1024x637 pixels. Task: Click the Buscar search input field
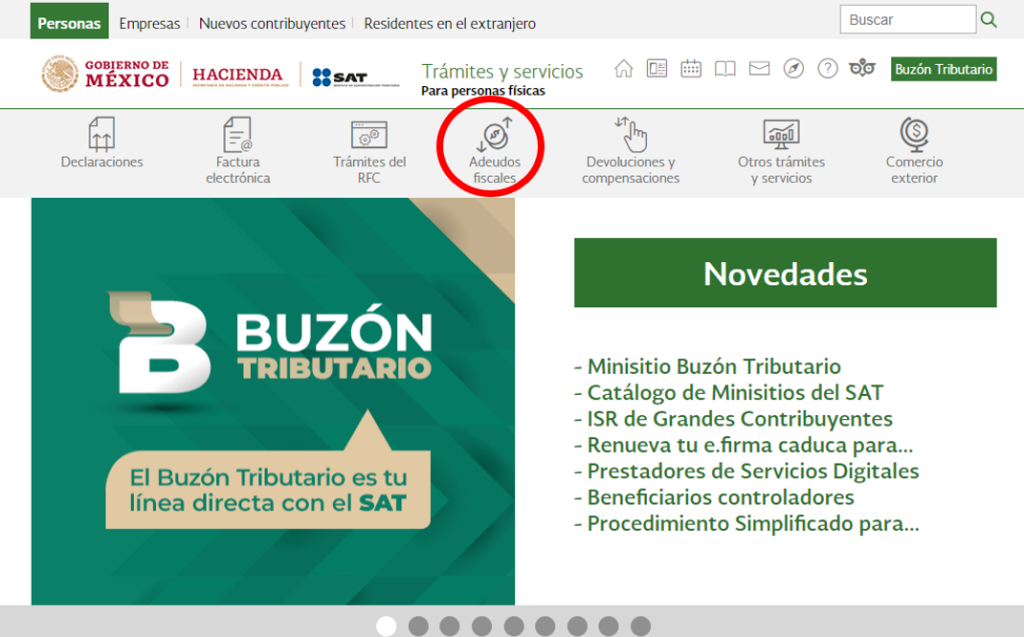point(906,18)
